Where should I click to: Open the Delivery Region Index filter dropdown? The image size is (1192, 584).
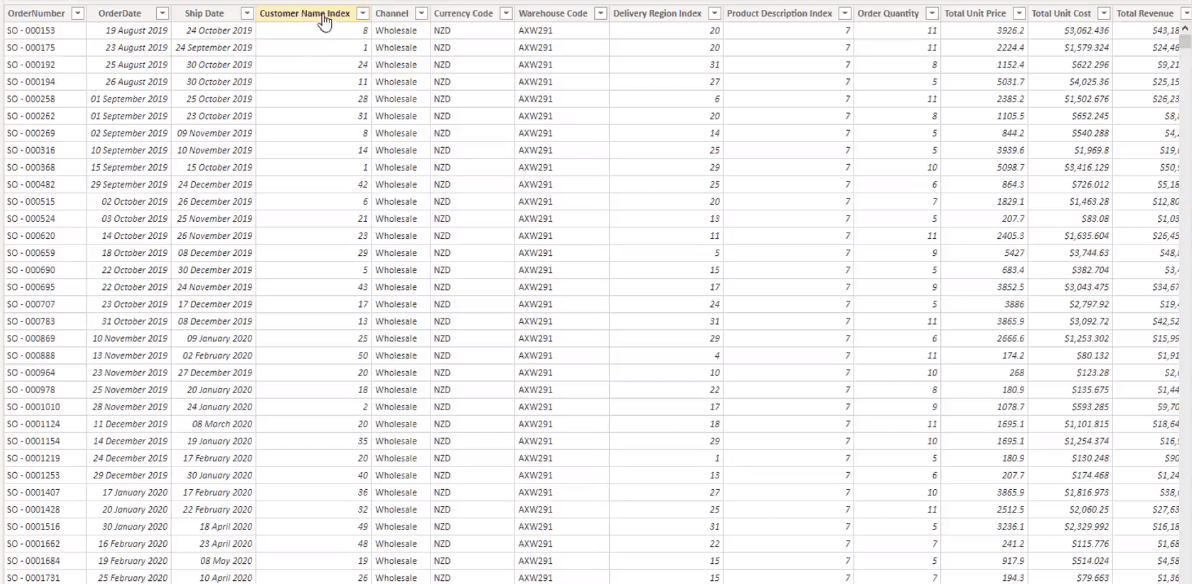[715, 14]
